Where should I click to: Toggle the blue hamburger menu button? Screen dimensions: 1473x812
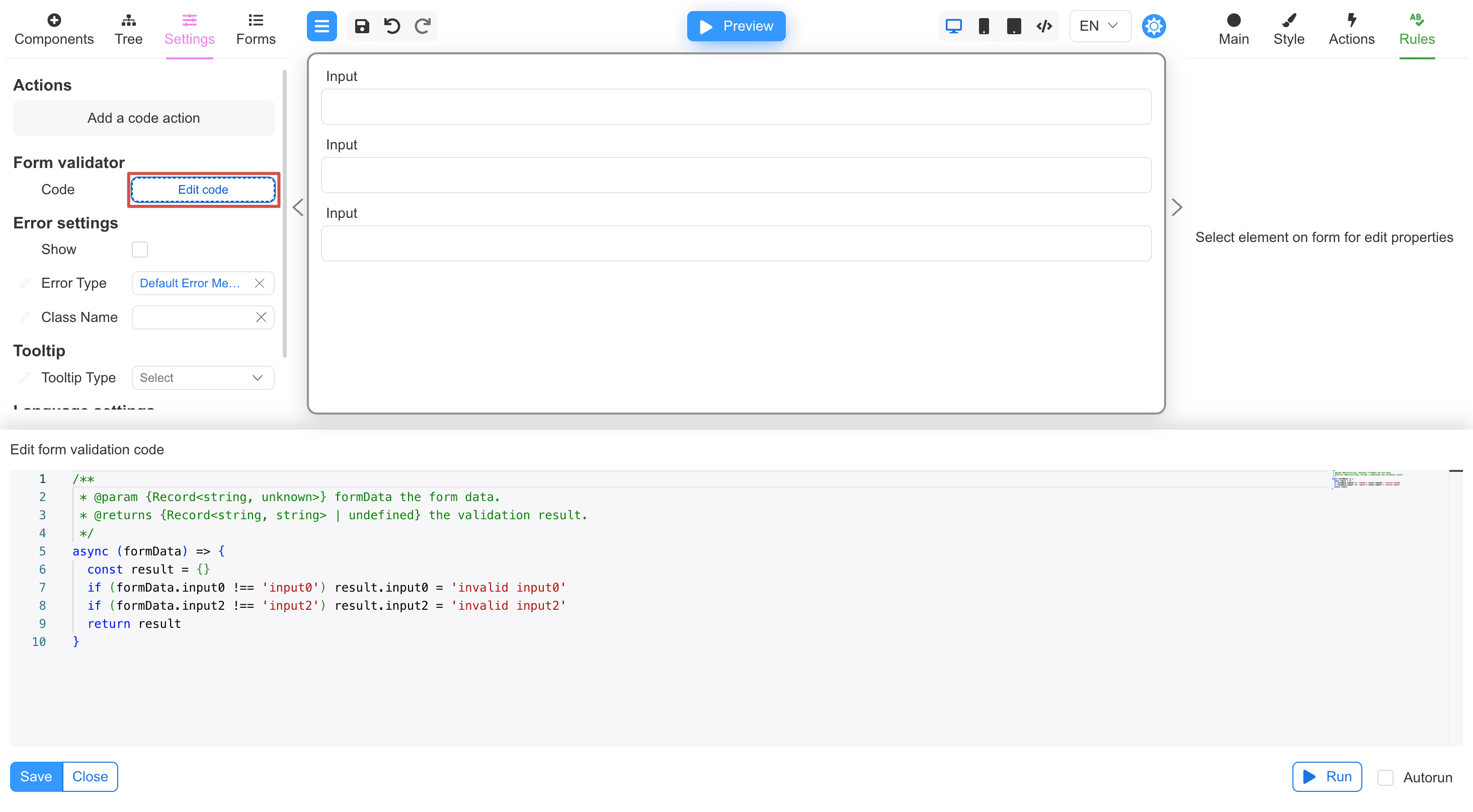click(x=321, y=26)
